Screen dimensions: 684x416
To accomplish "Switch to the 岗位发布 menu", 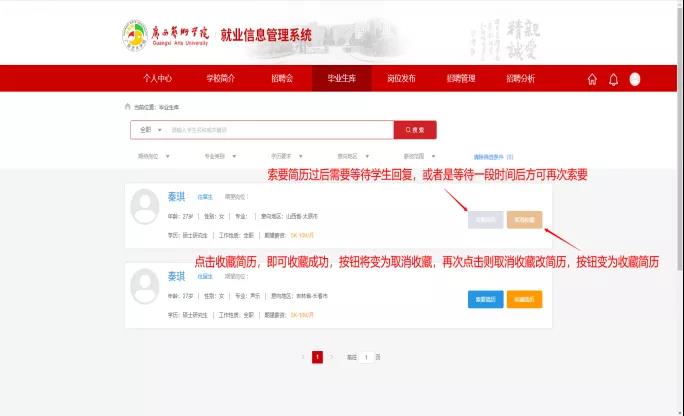I will (401, 79).
